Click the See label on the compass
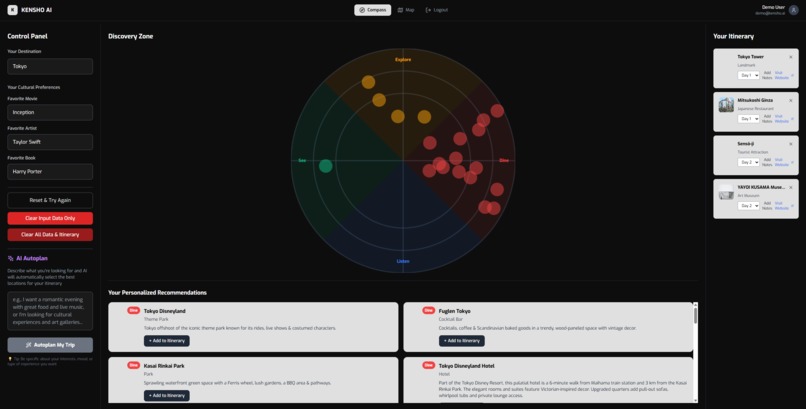The height and width of the screenshot is (409, 806). [302, 160]
